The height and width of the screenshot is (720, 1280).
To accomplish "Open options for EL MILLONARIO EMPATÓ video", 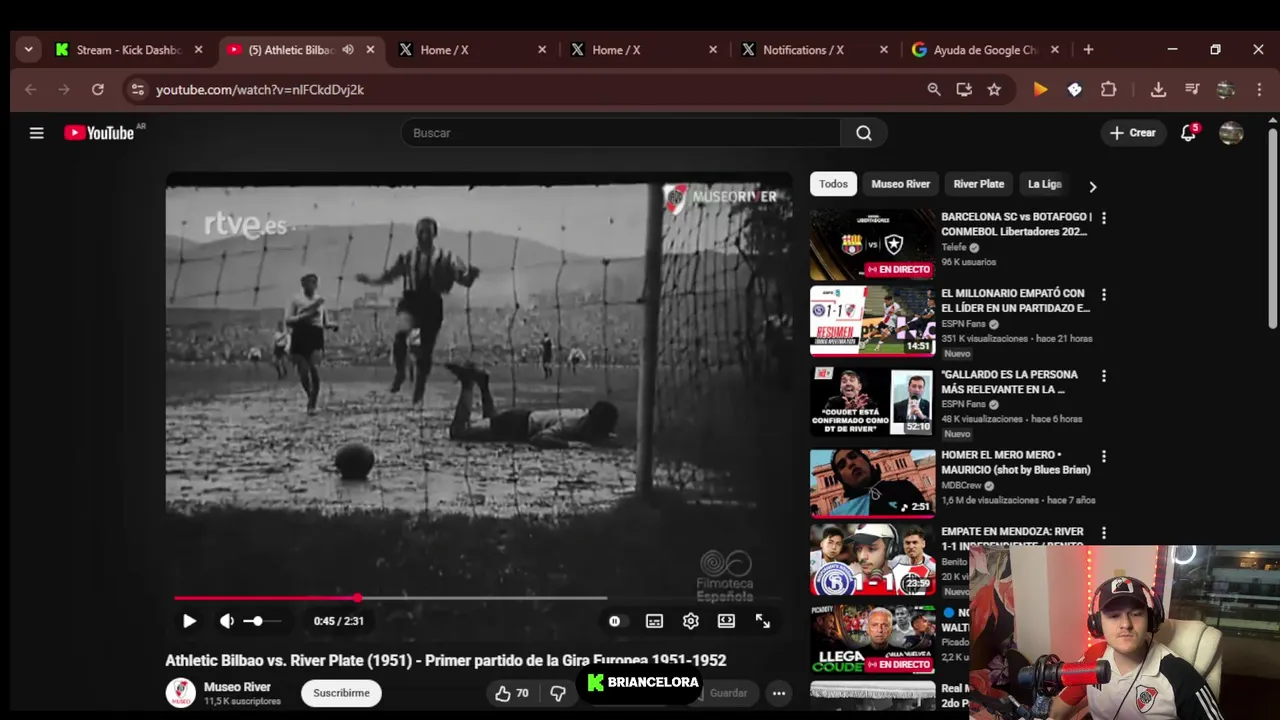I will coord(1104,295).
